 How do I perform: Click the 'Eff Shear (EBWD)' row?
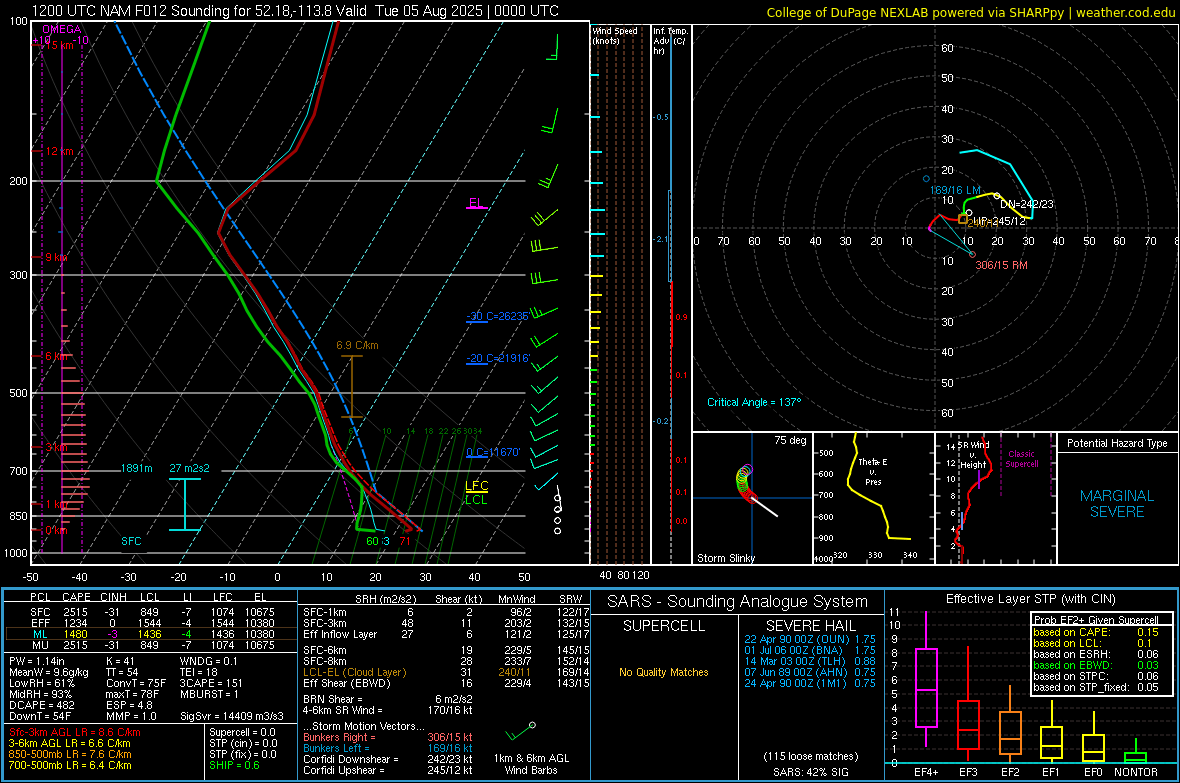[446, 684]
